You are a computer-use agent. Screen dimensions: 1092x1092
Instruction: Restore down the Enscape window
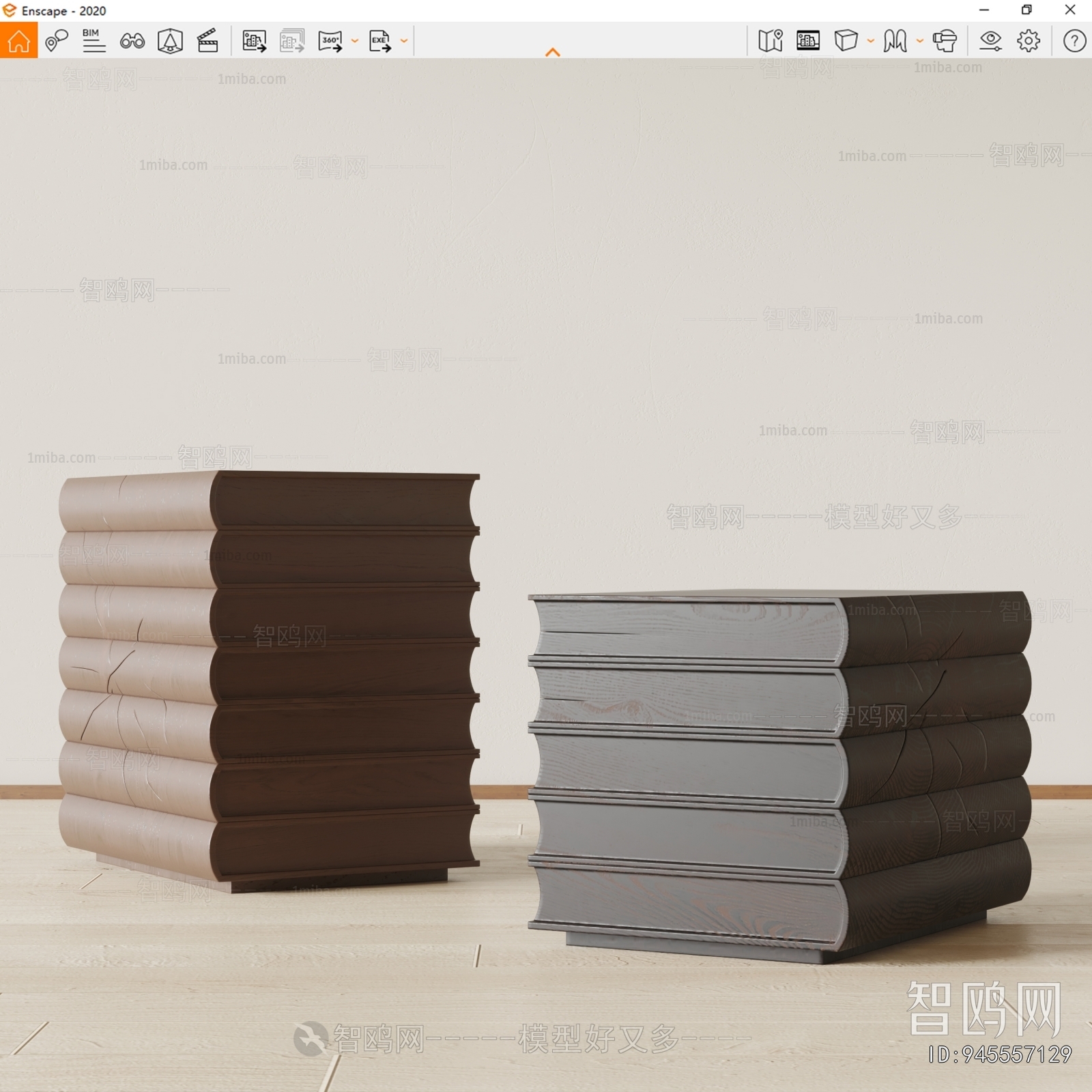tap(1026, 10)
